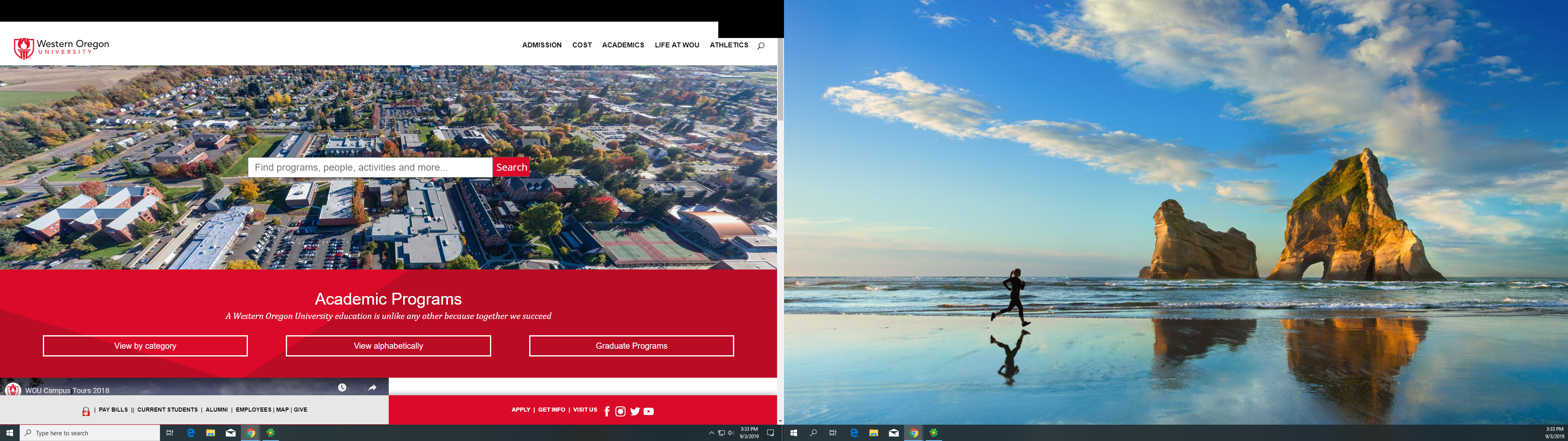Switch to Chrome on the taskbar with the search box
Image resolution: width=1568 pixels, height=441 pixels.
point(250,433)
